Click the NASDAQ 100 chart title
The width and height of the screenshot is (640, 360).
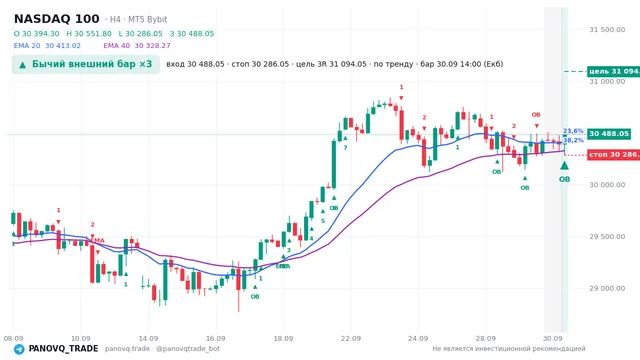click(56, 19)
